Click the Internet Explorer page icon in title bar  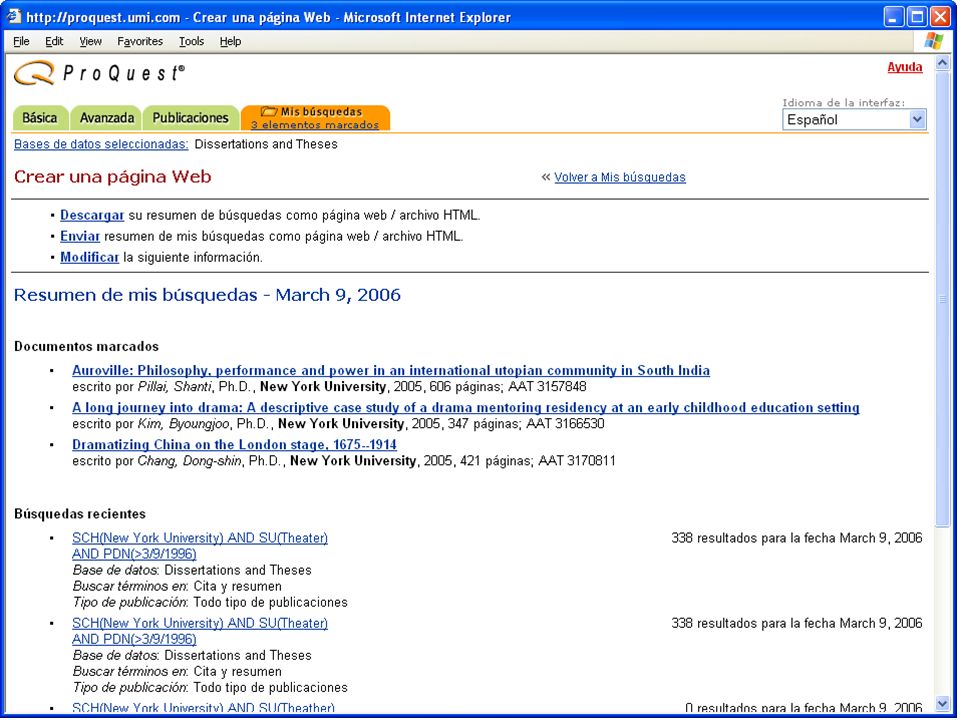pyautogui.click(x=13, y=17)
